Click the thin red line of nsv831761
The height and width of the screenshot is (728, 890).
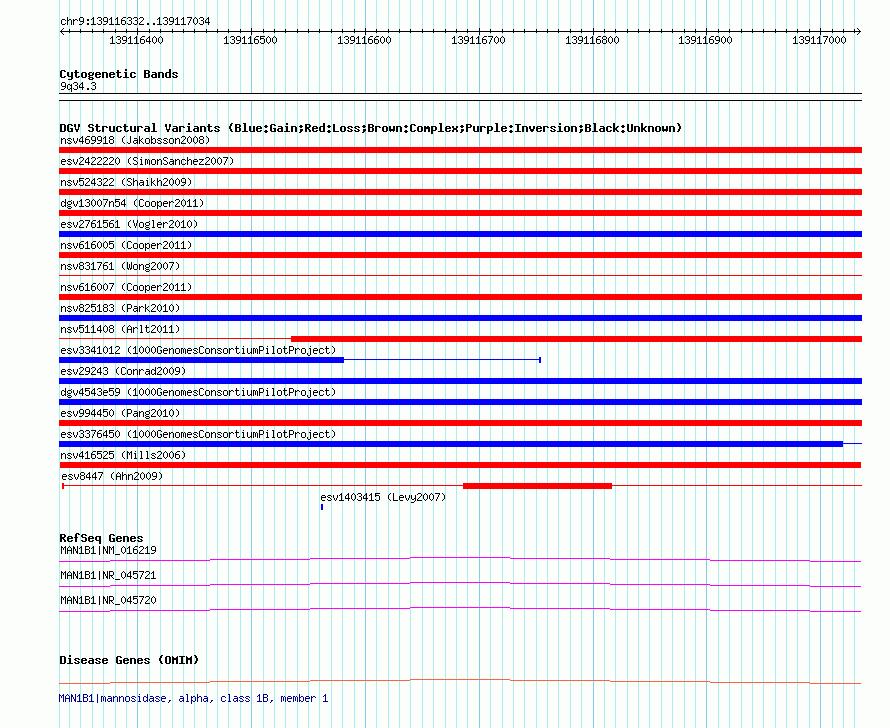tap(460, 276)
